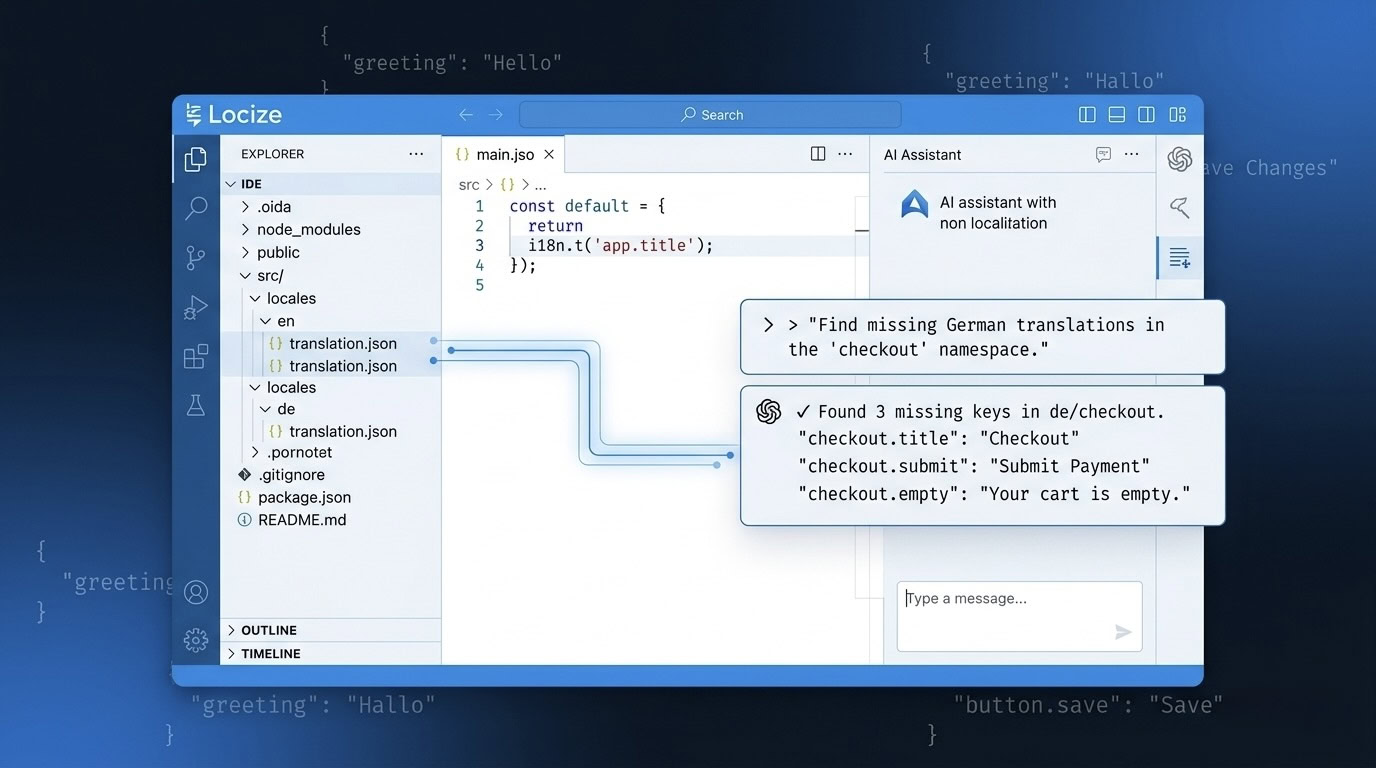Viewport: 1376px width, 768px height.
Task: Open package.json in the file tree
Action: (304, 497)
